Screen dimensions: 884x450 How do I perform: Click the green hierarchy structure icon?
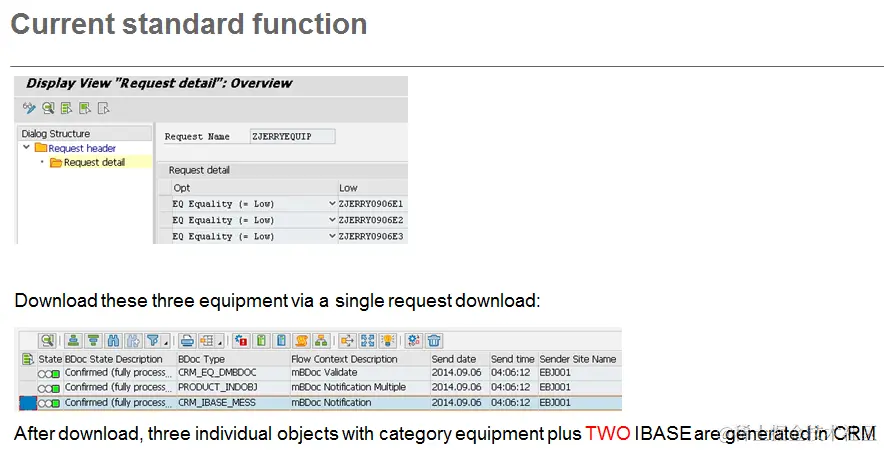(321, 341)
